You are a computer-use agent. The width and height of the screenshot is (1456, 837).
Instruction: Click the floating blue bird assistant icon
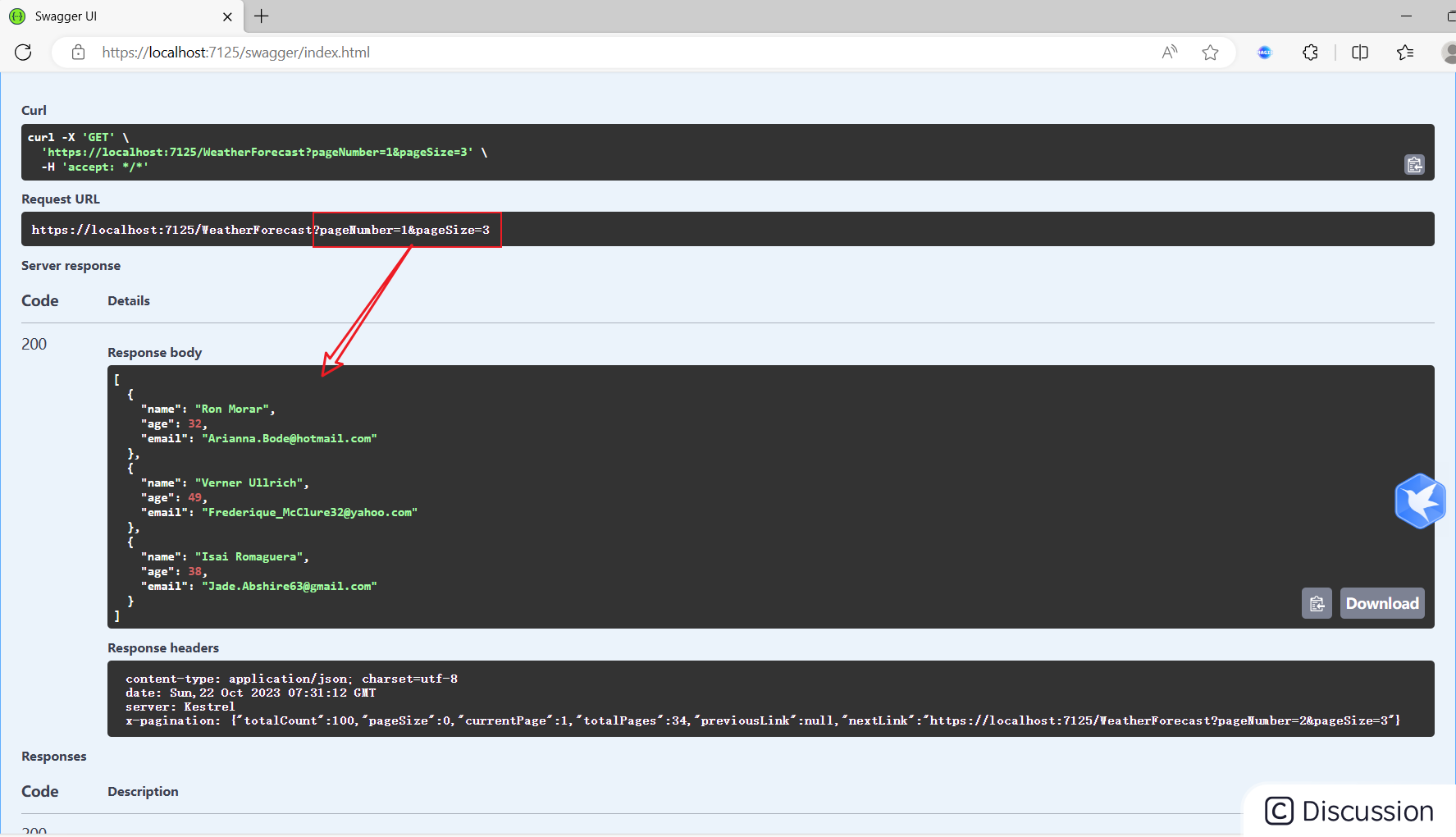tap(1420, 501)
